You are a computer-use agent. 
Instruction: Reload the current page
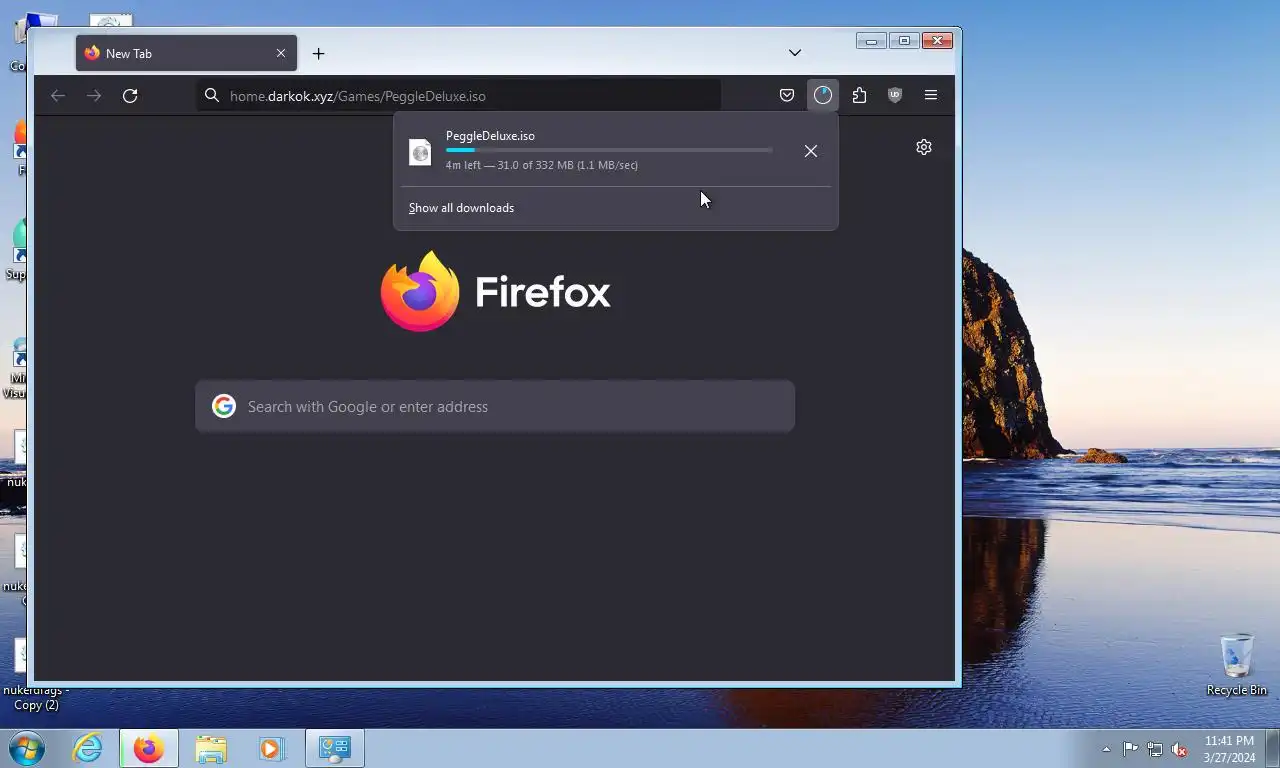(x=130, y=96)
